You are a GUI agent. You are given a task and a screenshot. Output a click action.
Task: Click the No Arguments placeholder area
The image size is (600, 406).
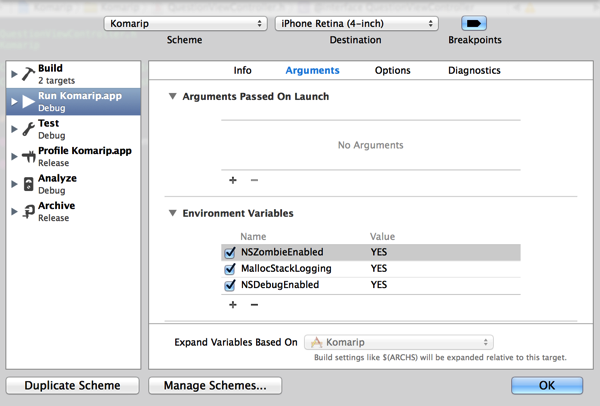[x=370, y=145]
